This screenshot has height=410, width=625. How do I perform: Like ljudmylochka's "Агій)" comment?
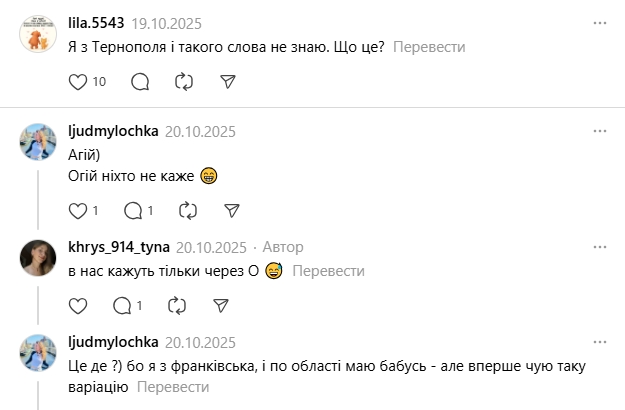click(78, 210)
